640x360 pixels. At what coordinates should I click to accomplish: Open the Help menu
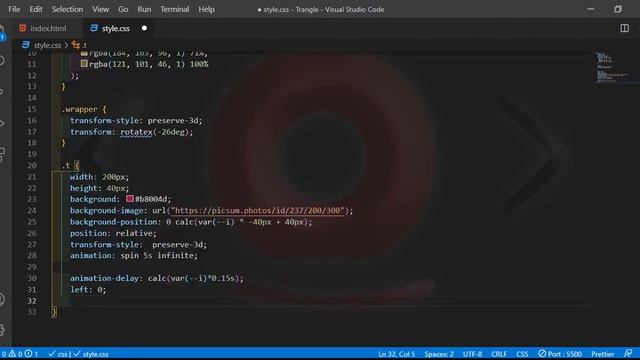tap(206, 9)
